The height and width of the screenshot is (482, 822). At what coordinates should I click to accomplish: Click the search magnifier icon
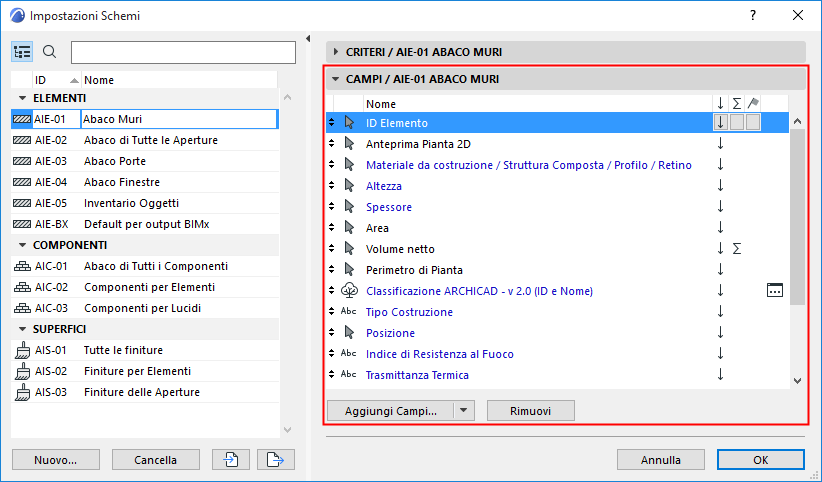tap(50, 52)
